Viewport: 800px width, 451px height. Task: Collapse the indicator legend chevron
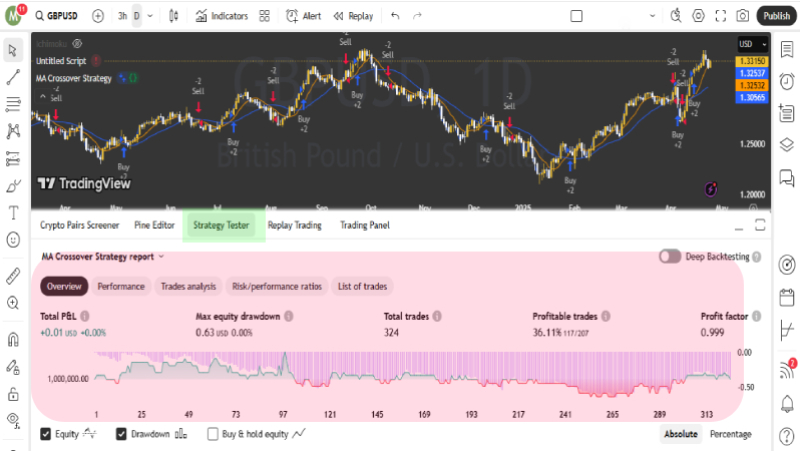pos(43,96)
